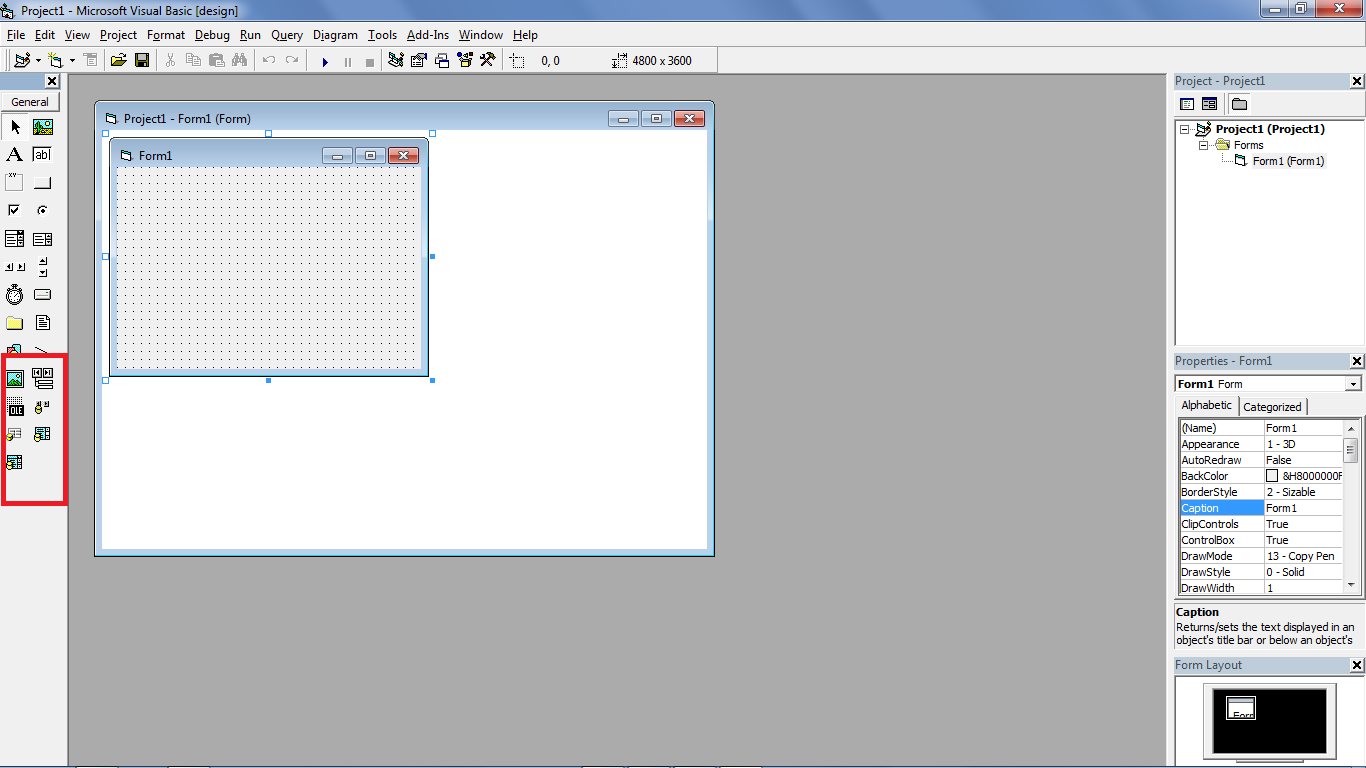Select the OptionButton control tool
This screenshot has height=768, width=1366.
(x=43, y=211)
